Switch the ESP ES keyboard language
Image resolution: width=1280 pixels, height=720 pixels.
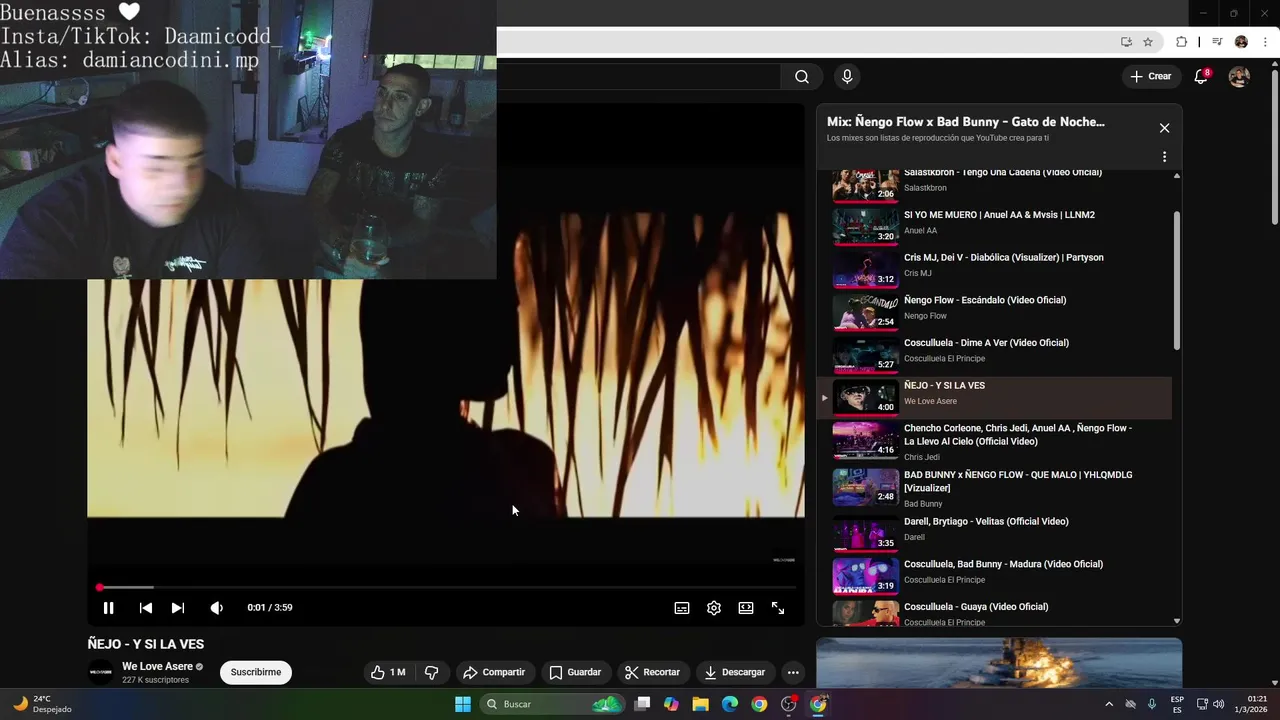coord(1178,704)
